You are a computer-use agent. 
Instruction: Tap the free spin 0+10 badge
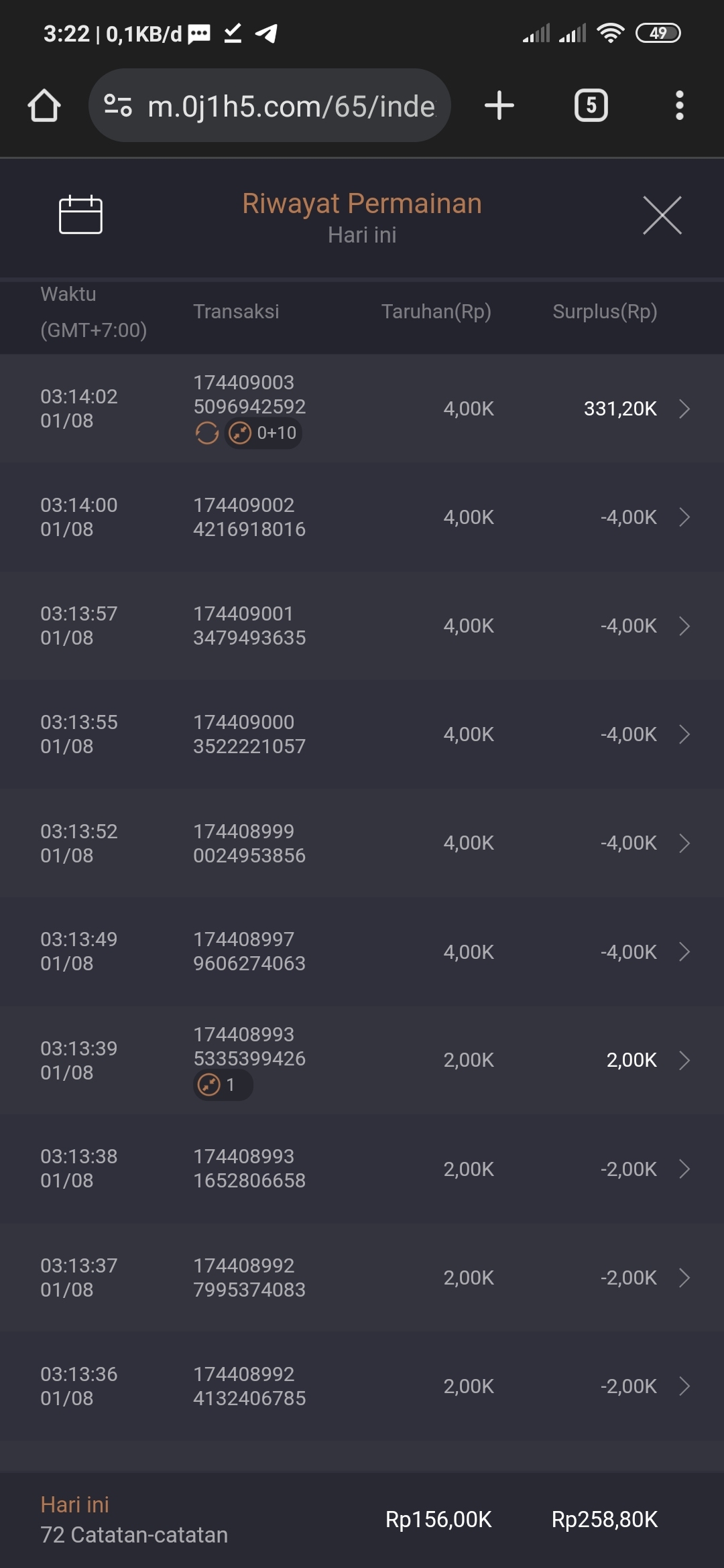click(x=263, y=434)
